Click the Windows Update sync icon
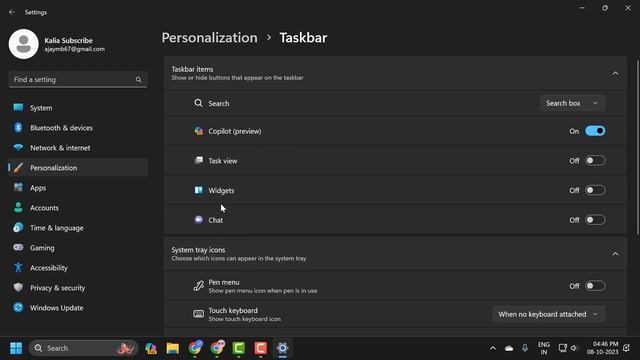Image resolution: width=640 pixels, height=360 pixels. pos(18,307)
